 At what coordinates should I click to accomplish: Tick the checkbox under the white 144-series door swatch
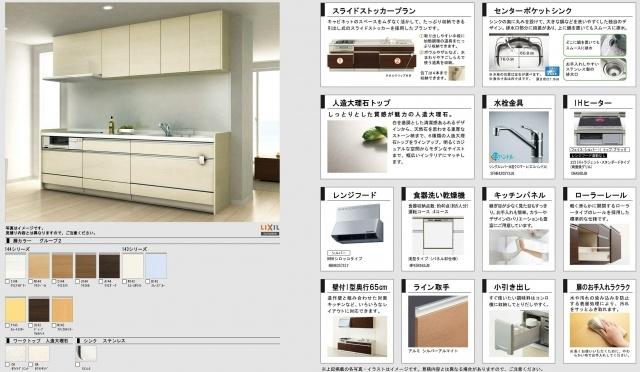tap(7, 281)
